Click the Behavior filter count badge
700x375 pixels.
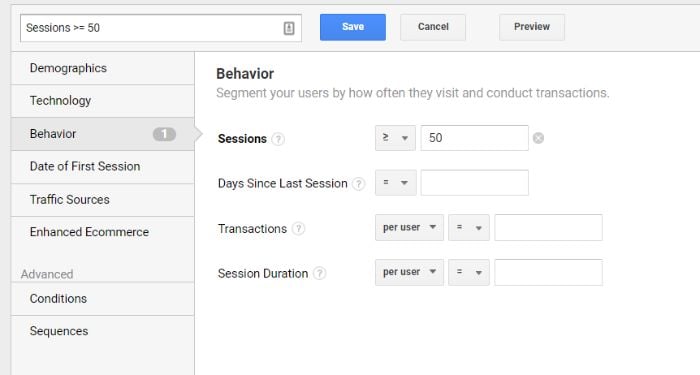pyautogui.click(x=164, y=134)
